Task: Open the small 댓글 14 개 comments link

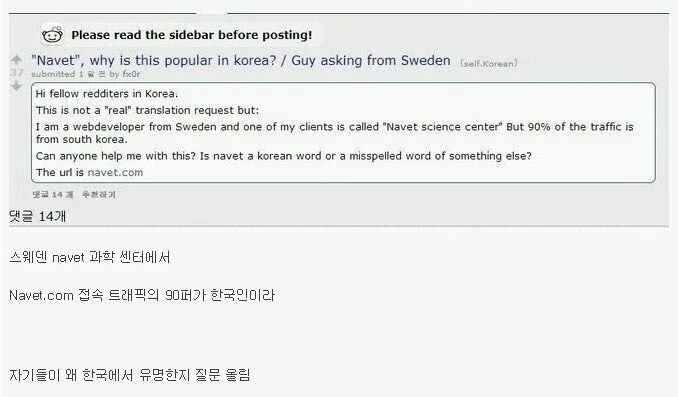Action: coord(53,195)
